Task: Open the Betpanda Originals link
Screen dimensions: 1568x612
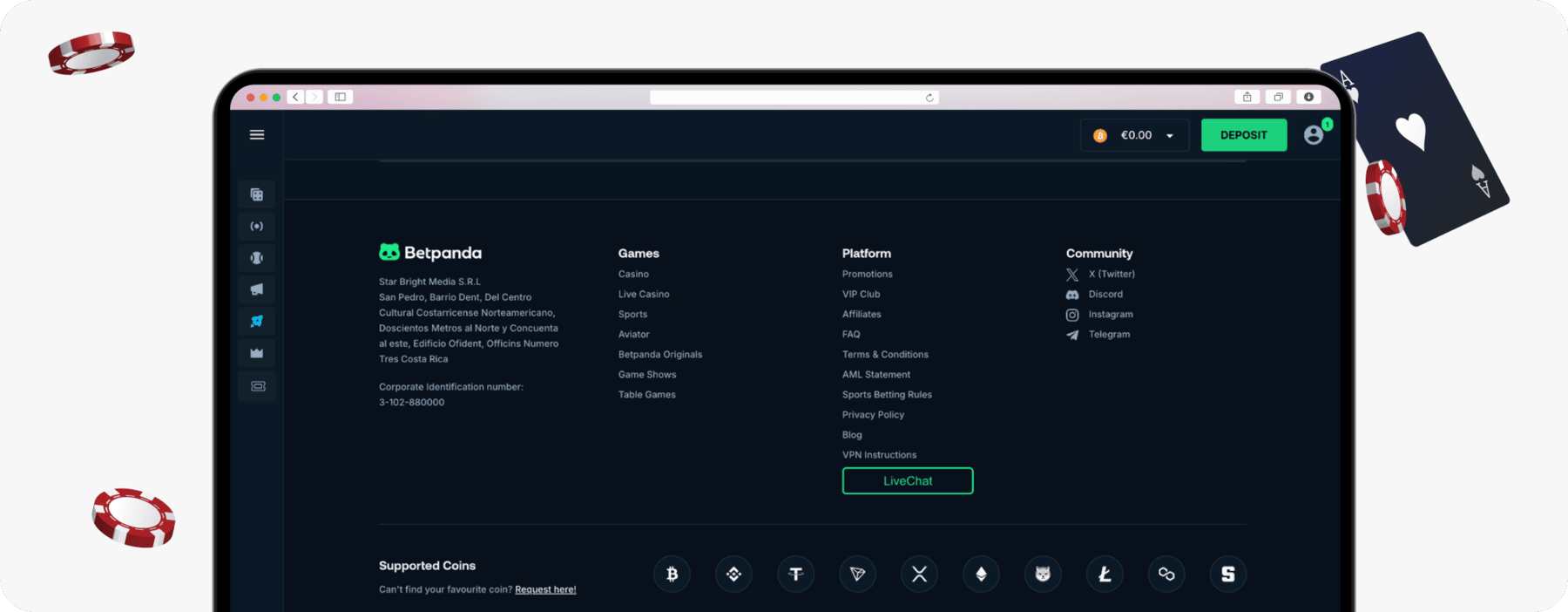Action: click(x=660, y=354)
